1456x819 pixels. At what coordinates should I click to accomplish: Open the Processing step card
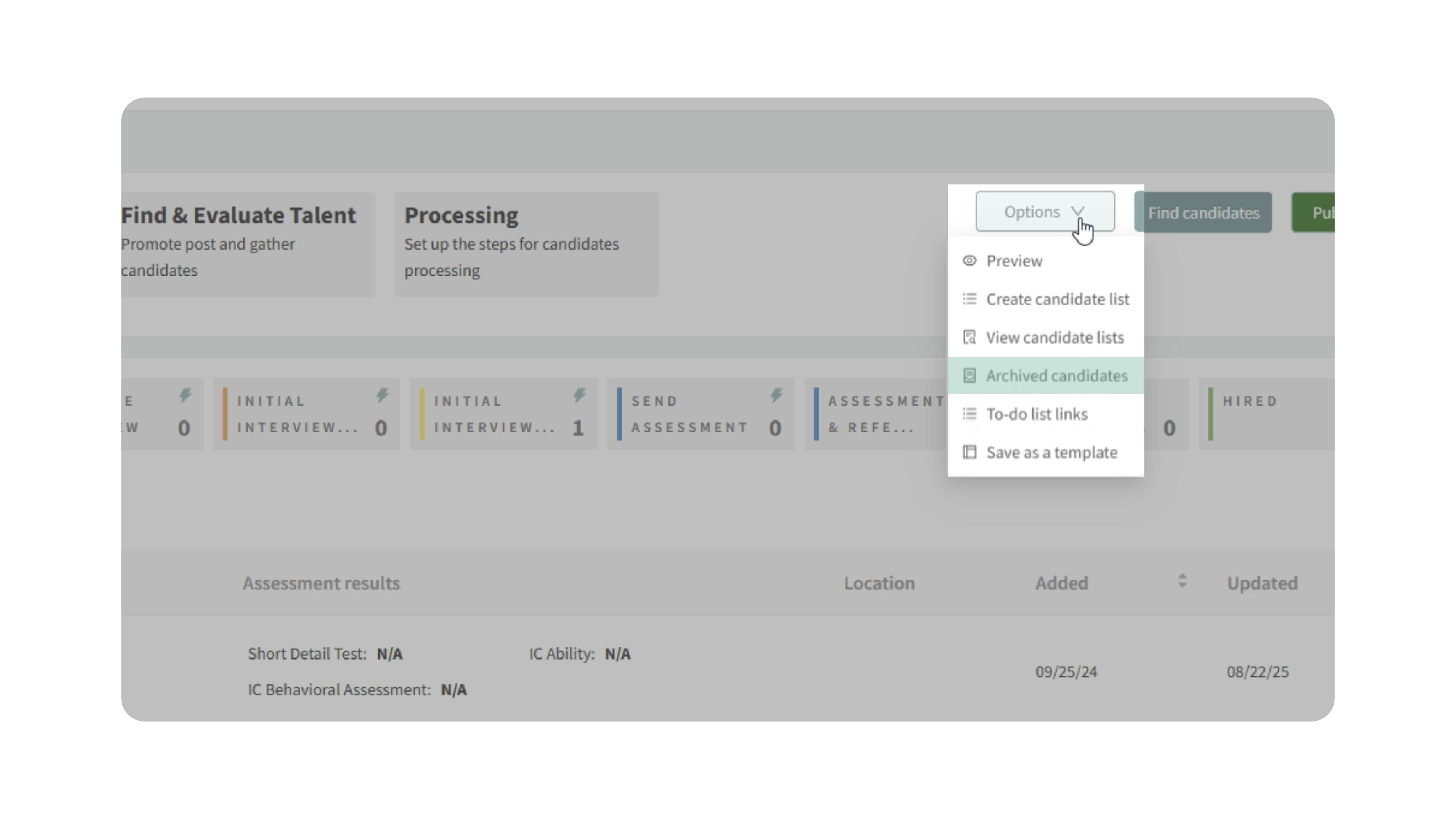coord(526,244)
